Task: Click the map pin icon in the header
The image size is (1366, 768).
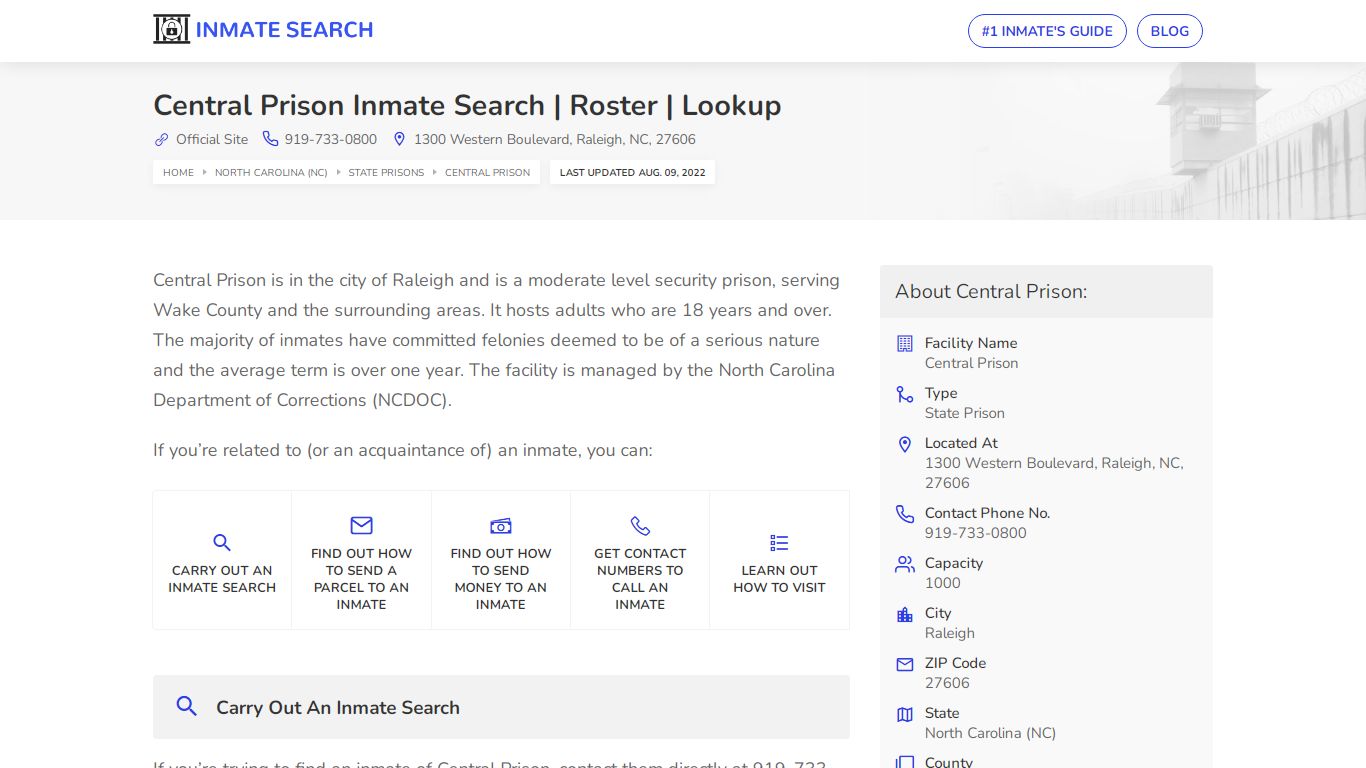Action: click(399, 139)
